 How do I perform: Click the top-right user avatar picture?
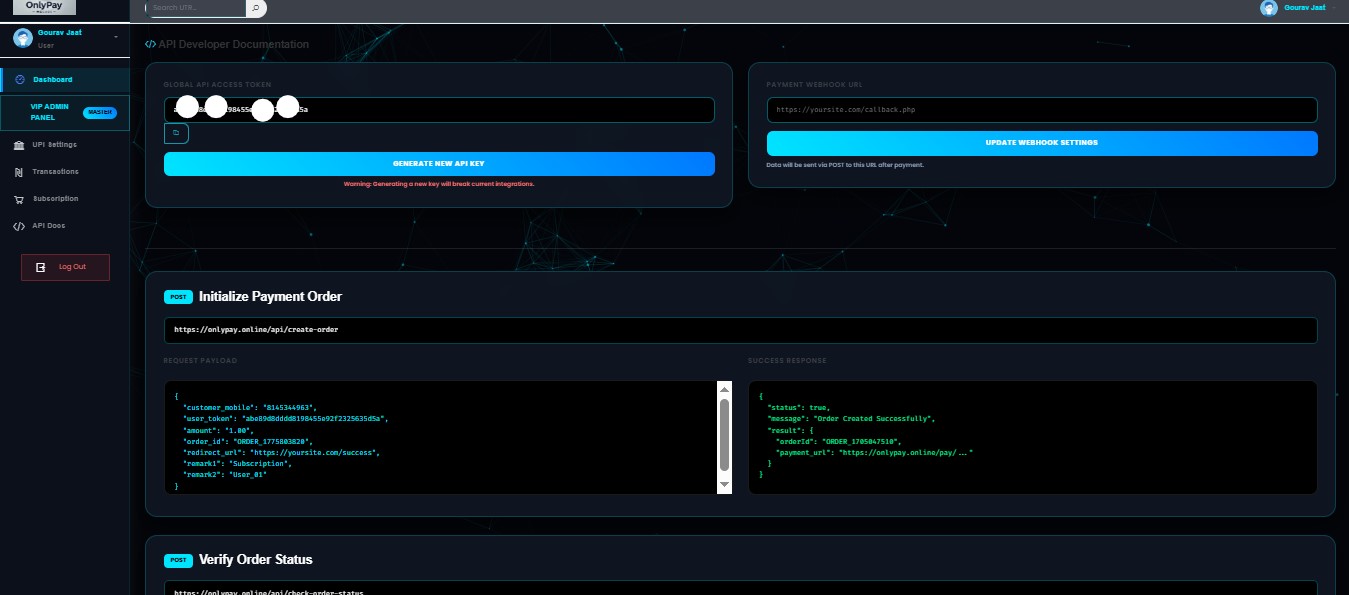pos(1269,8)
